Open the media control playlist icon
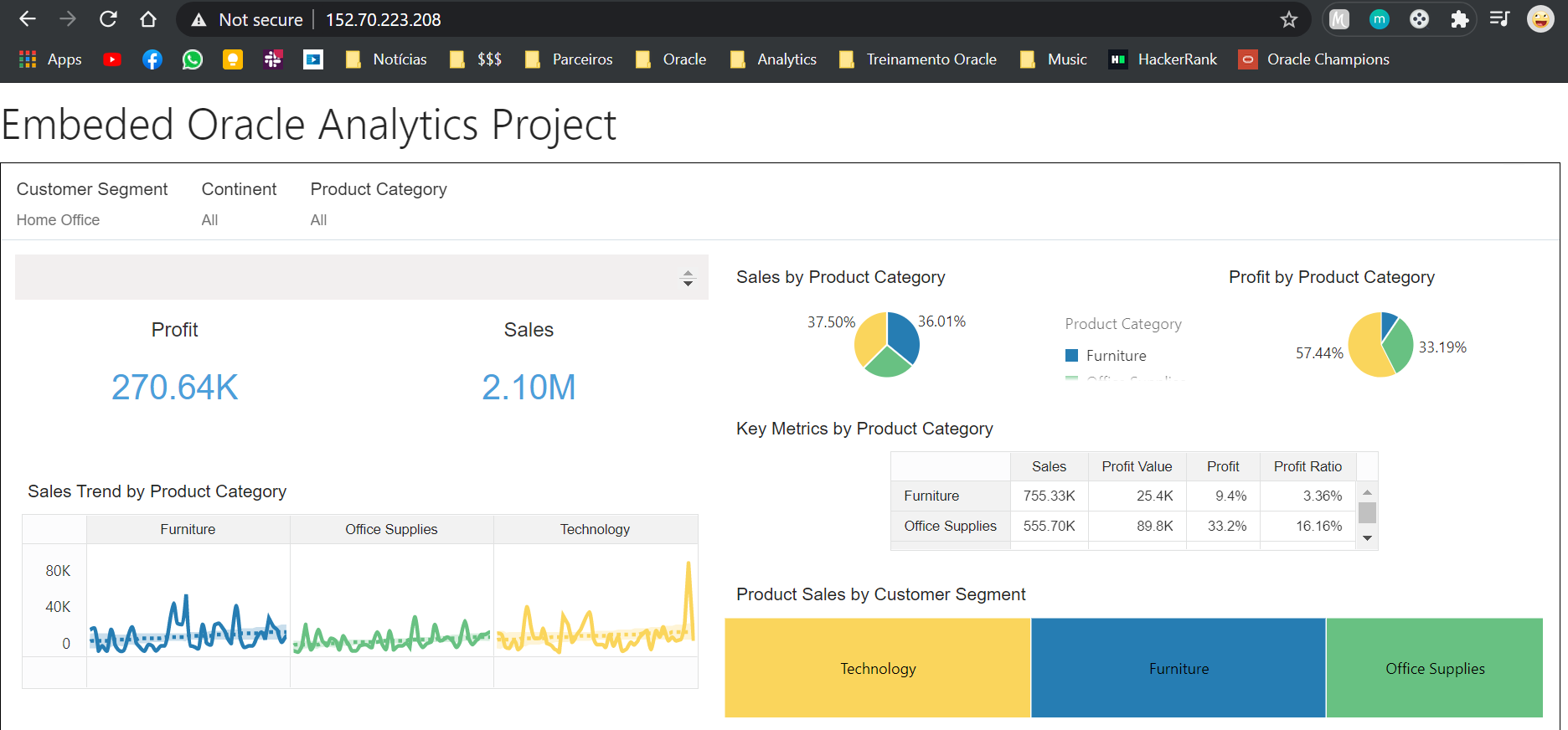 [1500, 19]
